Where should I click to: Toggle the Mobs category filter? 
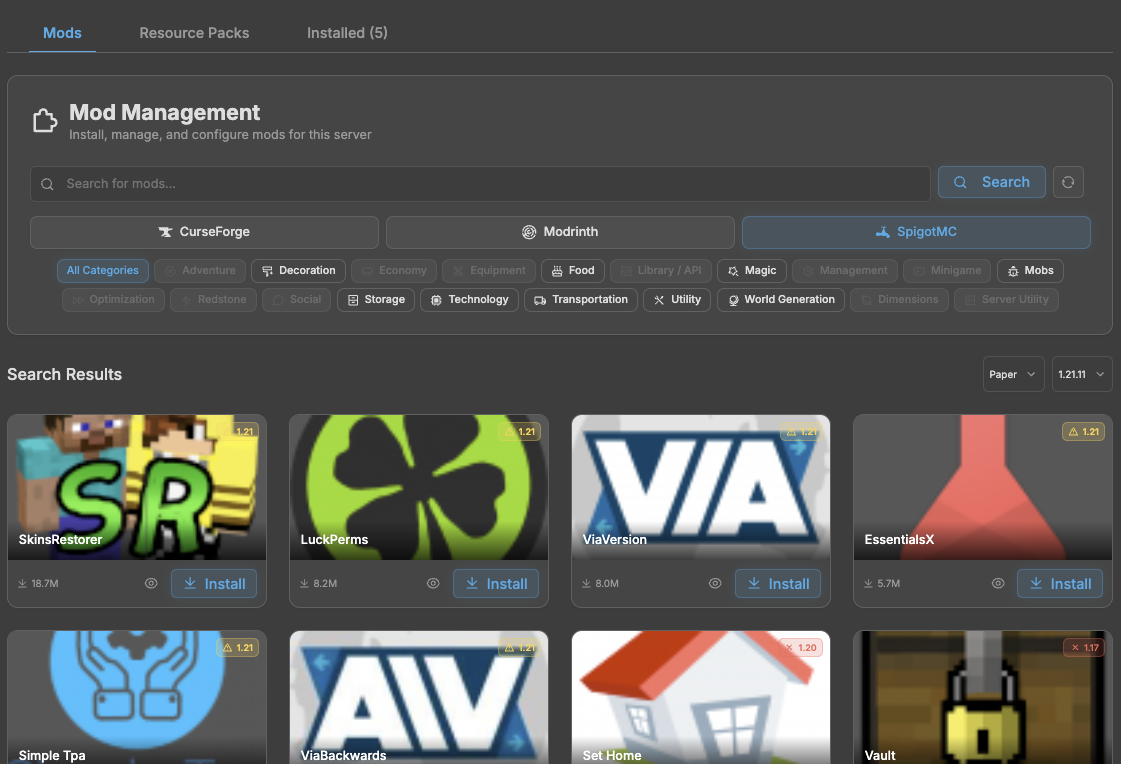tap(1030, 270)
